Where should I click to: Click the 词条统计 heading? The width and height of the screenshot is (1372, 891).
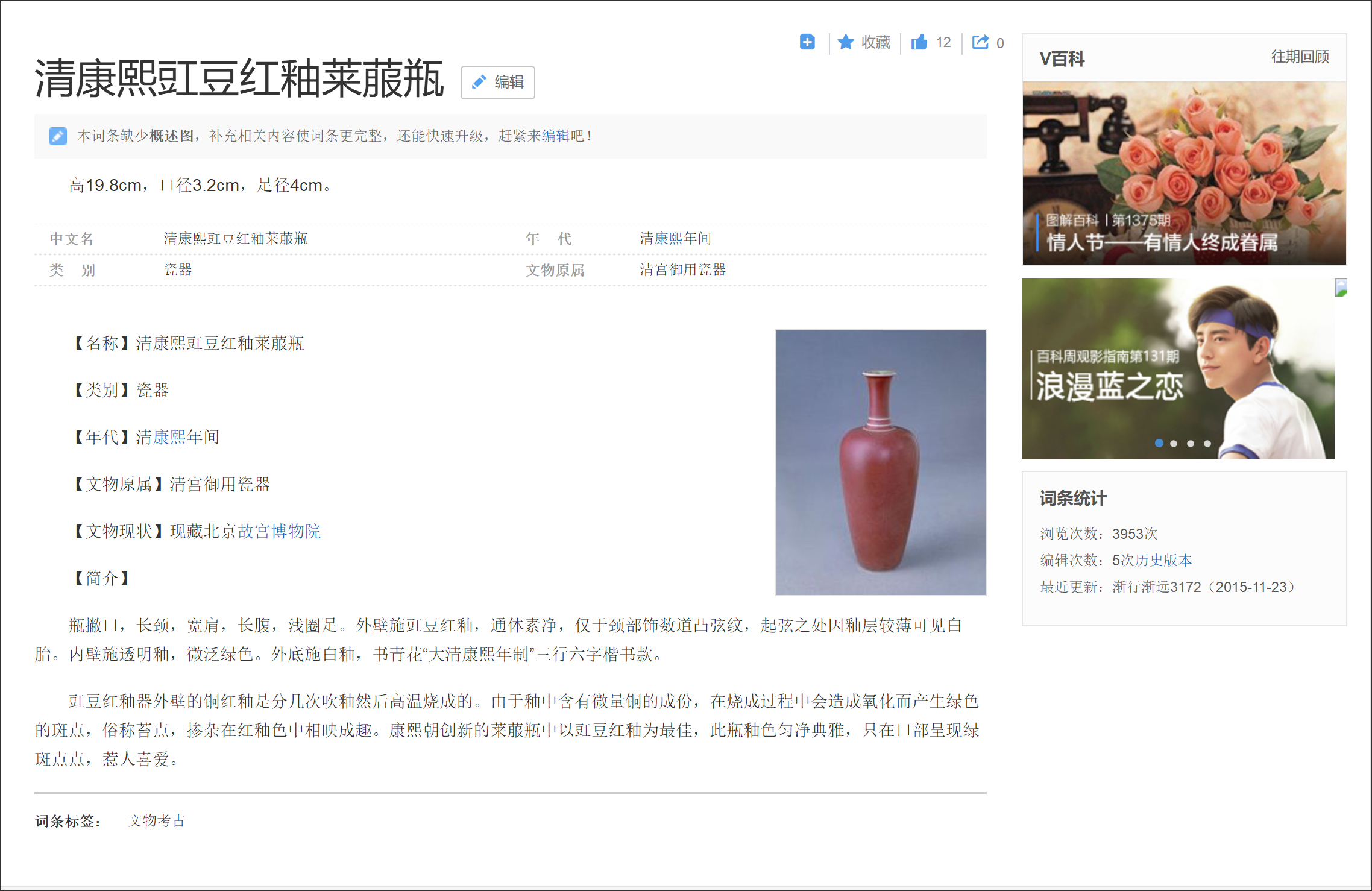point(1073,499)
